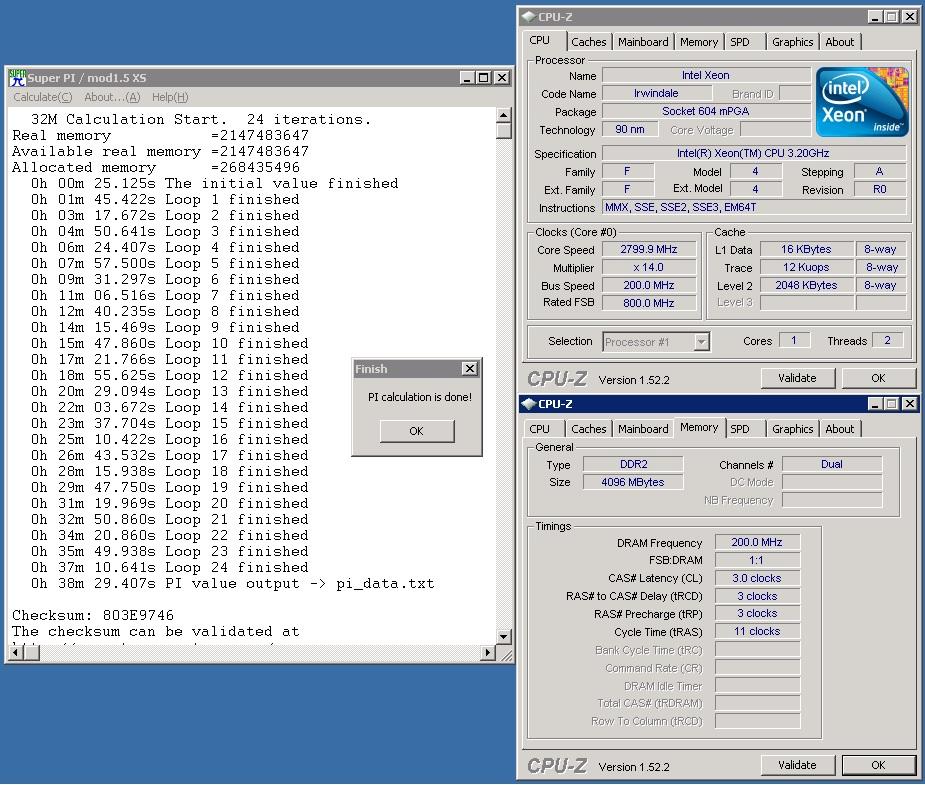
Task: Click the lower CPU-Z window title icon
Action: 529,403
